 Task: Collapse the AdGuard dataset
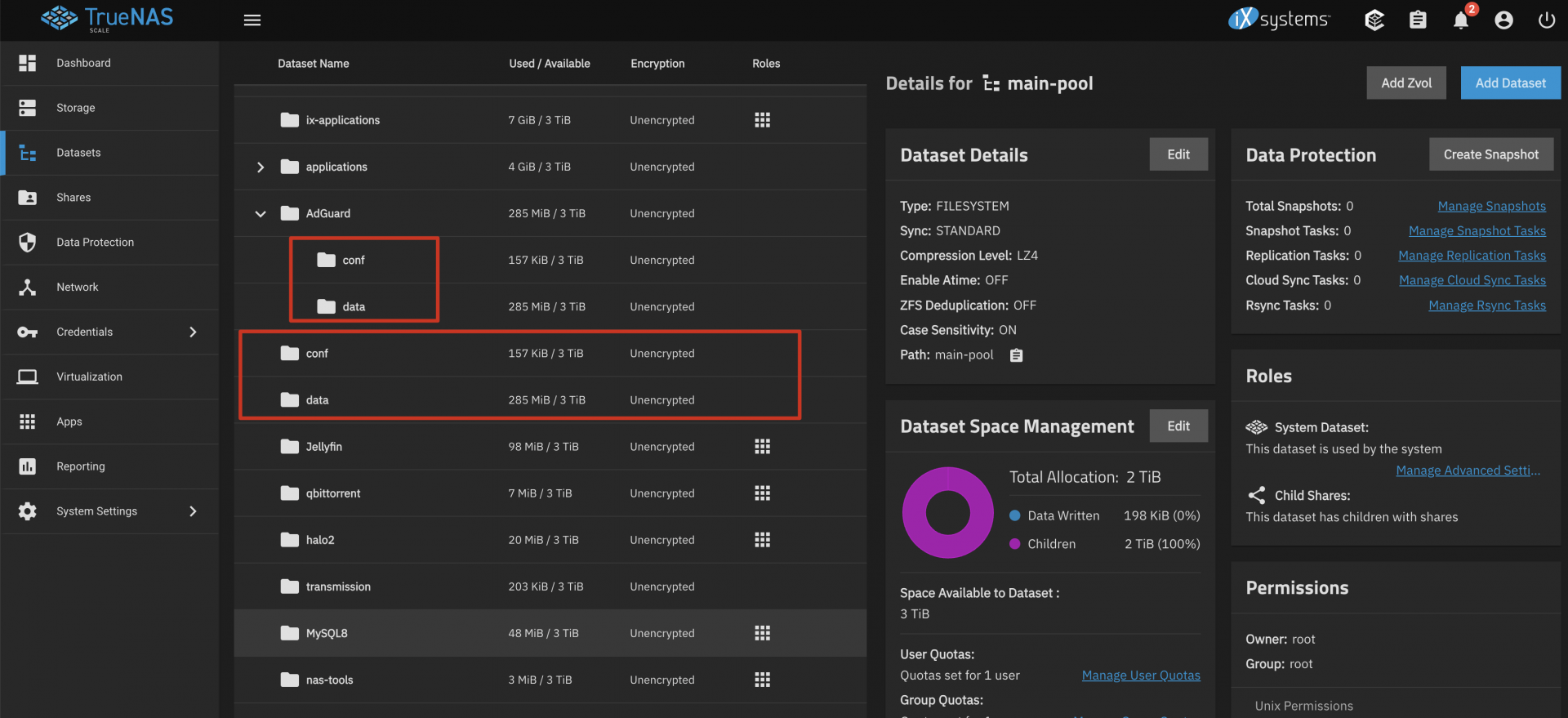coord(261,214)
